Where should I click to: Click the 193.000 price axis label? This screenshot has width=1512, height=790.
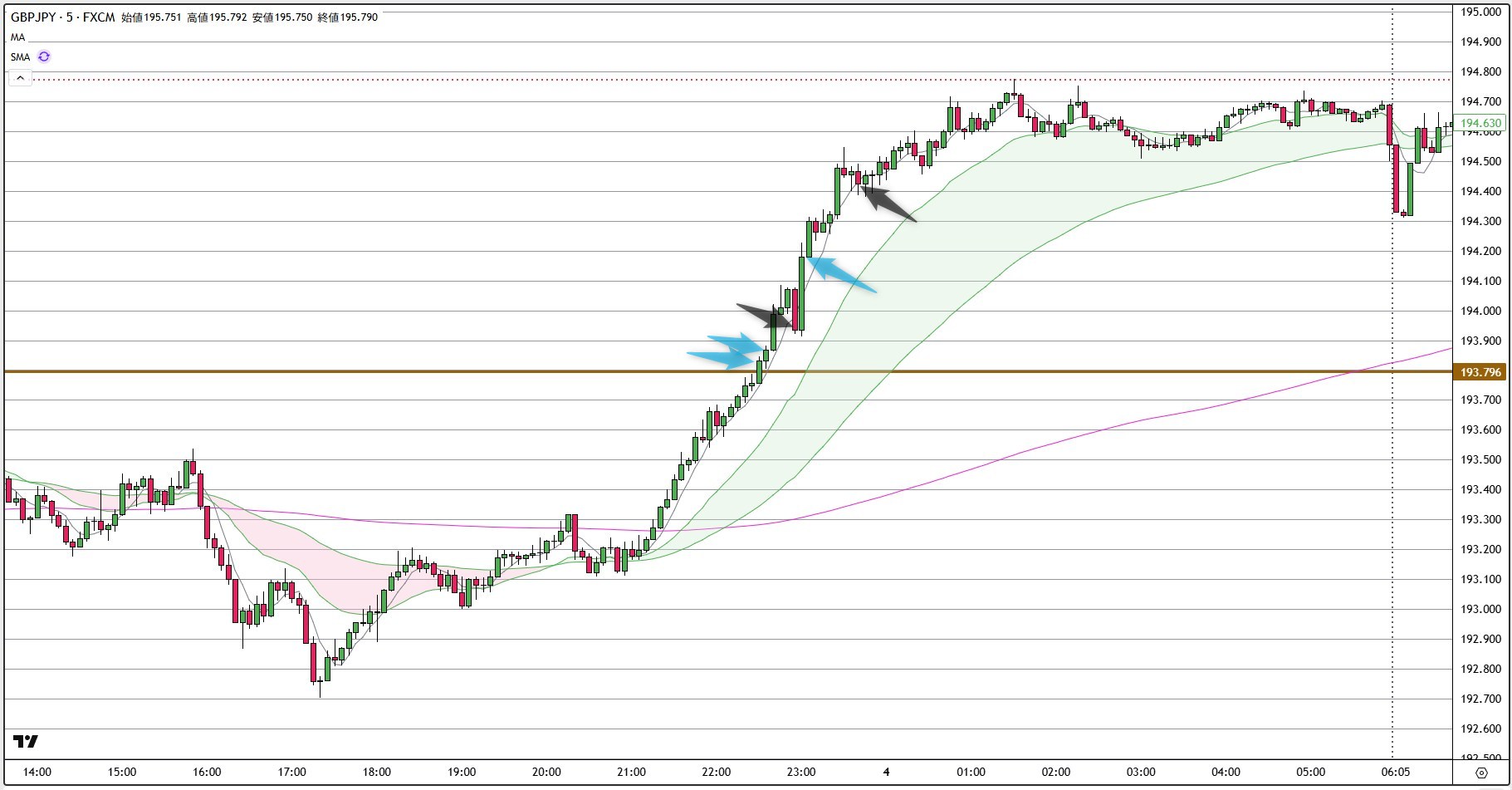(1480, 609)
